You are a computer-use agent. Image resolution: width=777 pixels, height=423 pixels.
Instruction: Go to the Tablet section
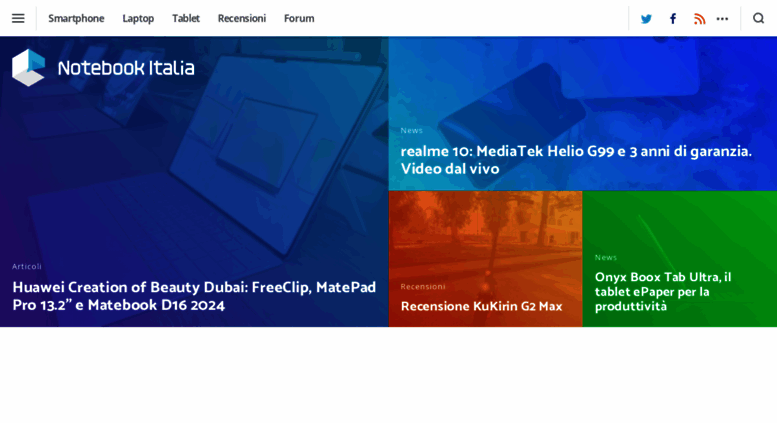click(186, 18)
